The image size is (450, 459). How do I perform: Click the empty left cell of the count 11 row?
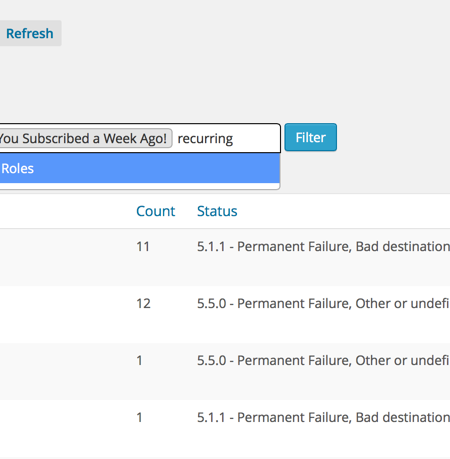click(65, 257)
